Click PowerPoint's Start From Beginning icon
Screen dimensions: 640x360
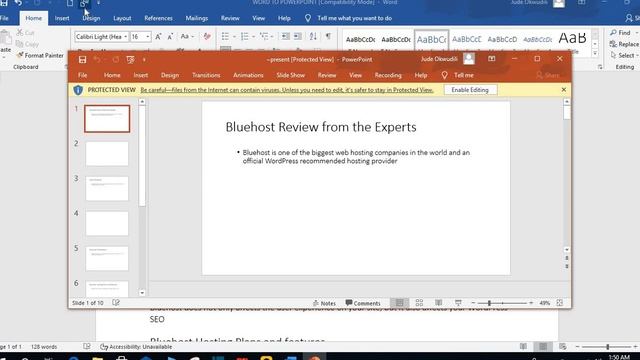coord(131,60)
